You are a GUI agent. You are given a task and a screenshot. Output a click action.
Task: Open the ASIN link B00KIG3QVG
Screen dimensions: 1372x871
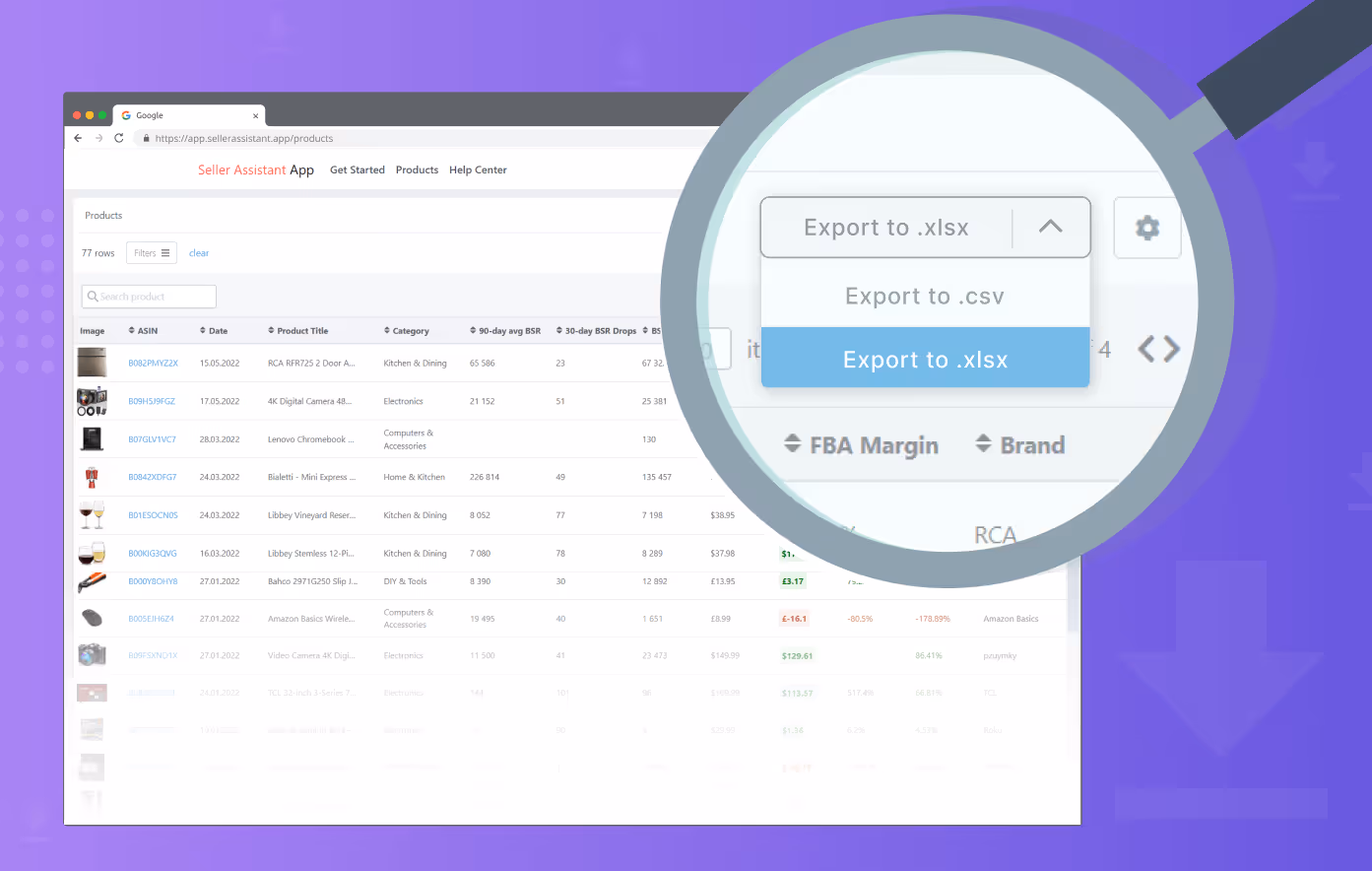tap(152, 554)
